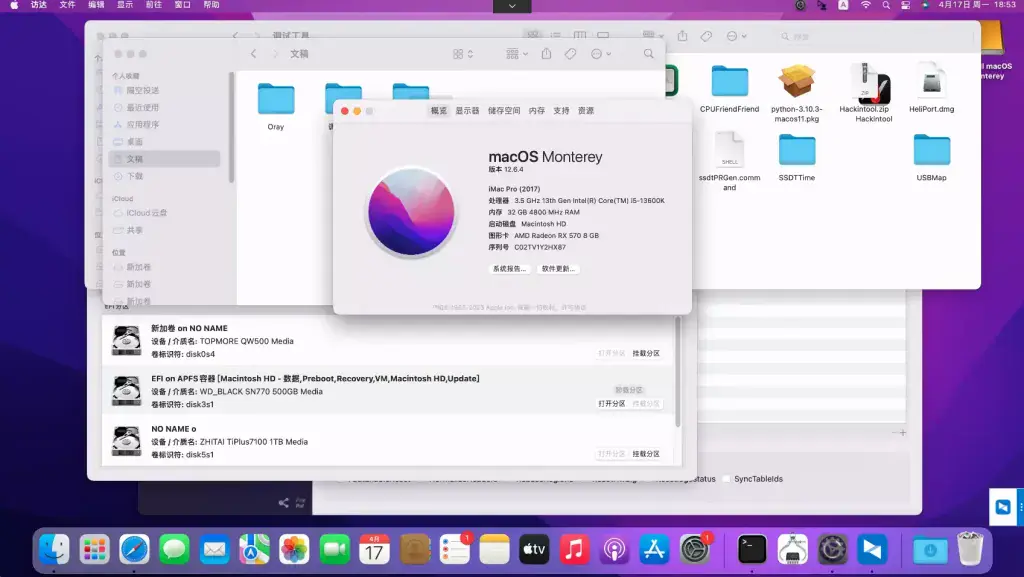Click the search magnifier in 文稿 window
1024x577 pixels.
648,54
